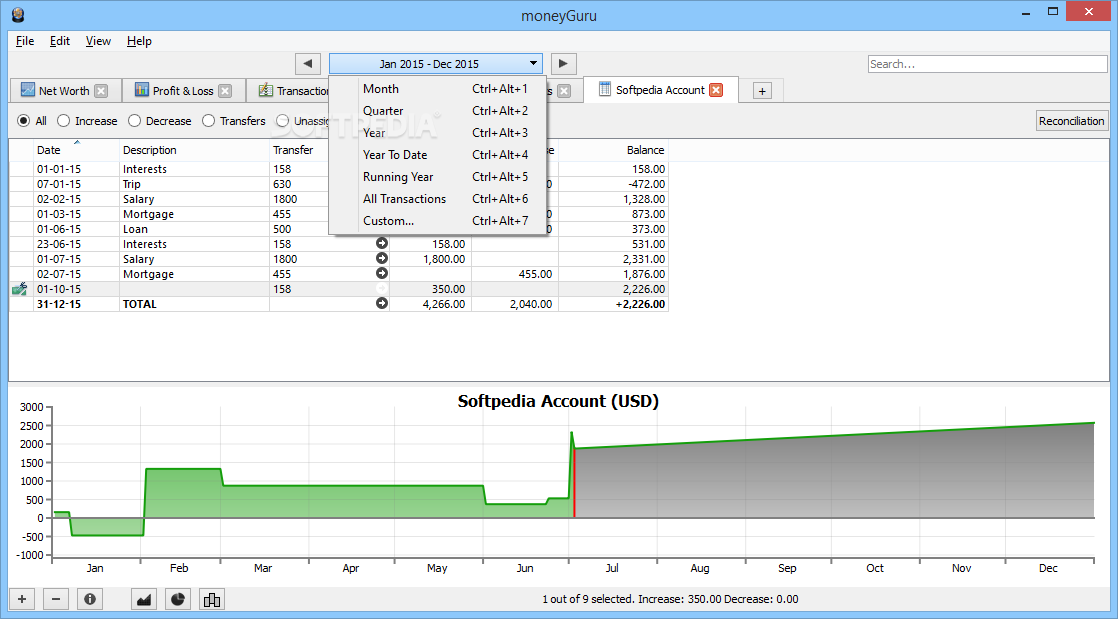Select the Trip transaction row
Viewport: 1118px width, 619px height.
click(338, 184)
